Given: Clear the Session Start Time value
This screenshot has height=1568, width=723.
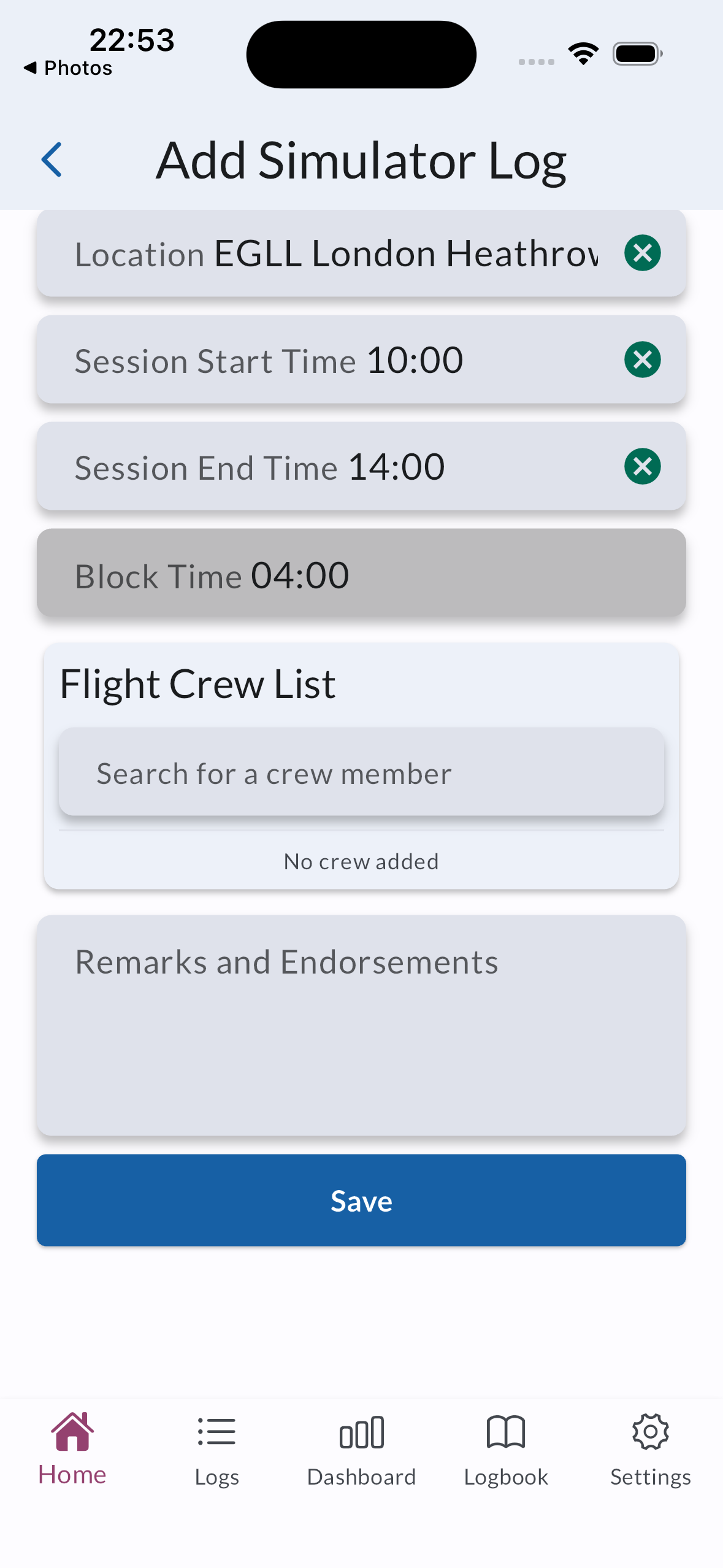Looking at the screenshot, I should pyautogui.click(x=642, y=359).
